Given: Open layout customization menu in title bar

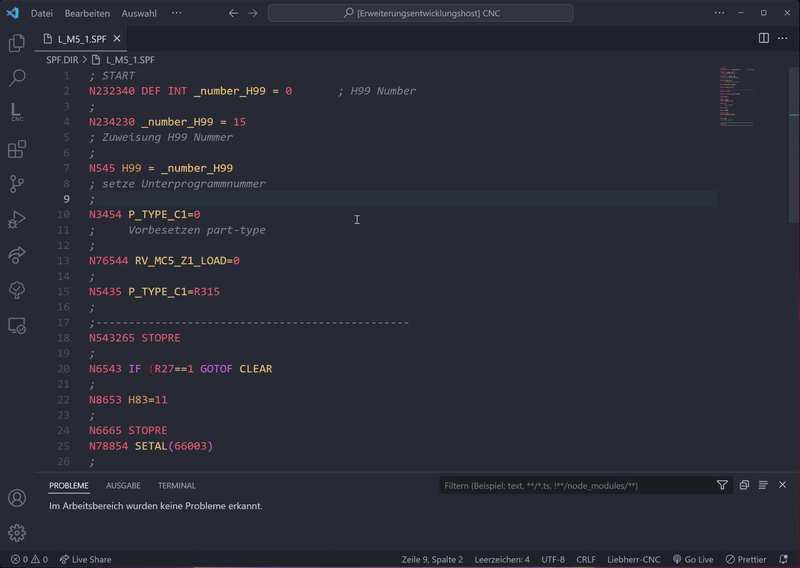Looking at the screenshot, I should coord(719,13).
